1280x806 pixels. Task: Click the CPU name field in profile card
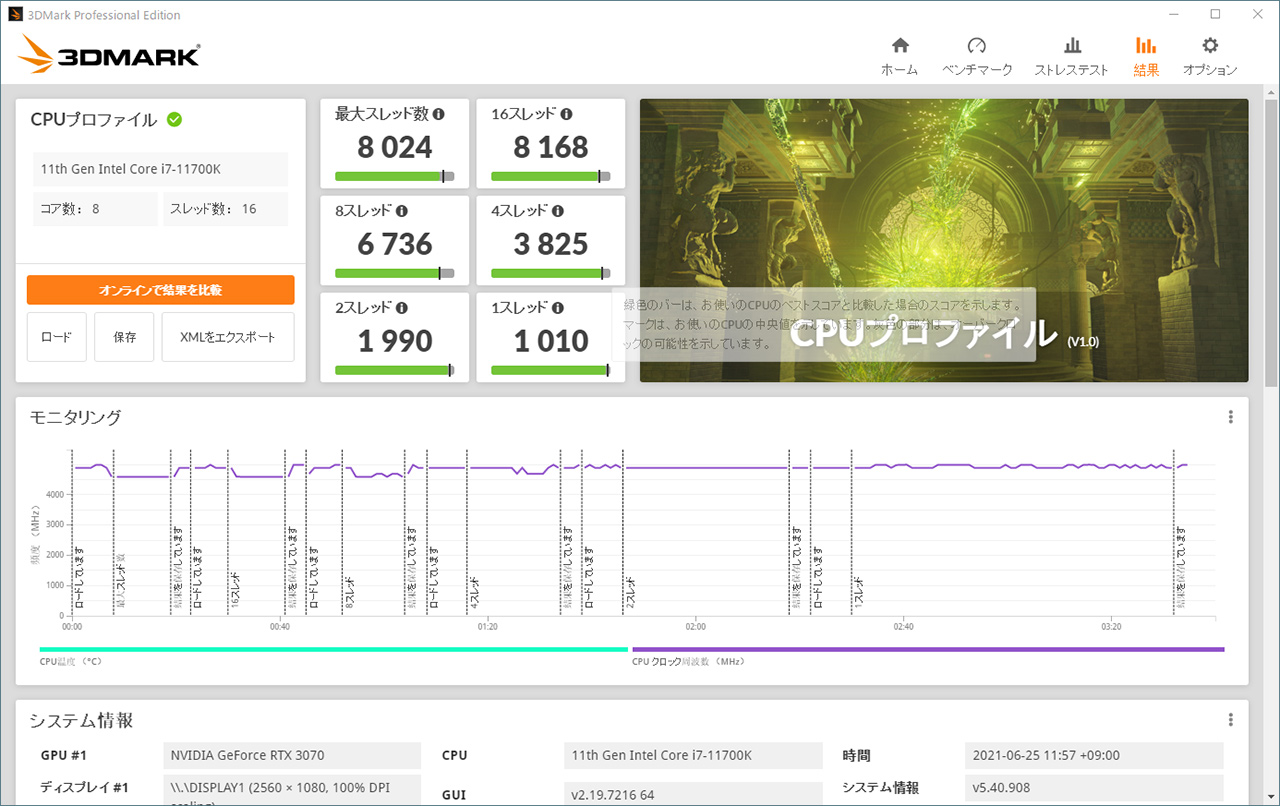[160, 169]
